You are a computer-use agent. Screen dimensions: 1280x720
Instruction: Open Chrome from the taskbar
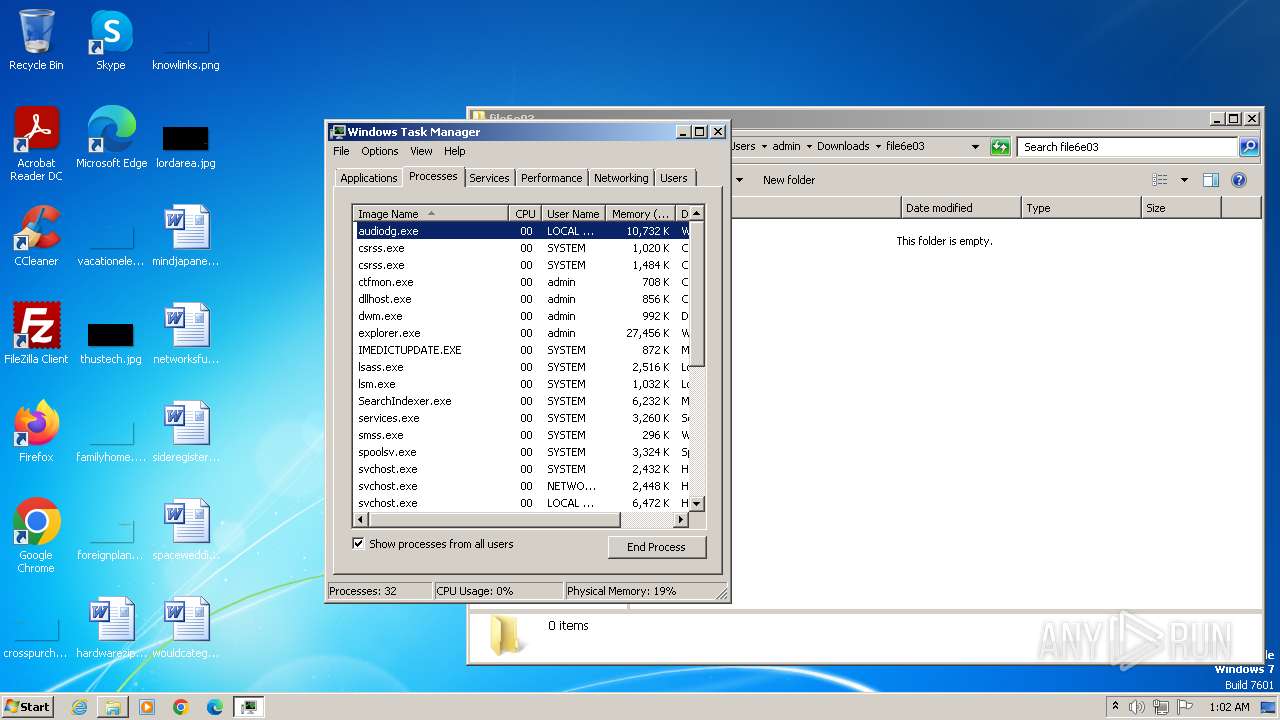[x=181, y=707]
